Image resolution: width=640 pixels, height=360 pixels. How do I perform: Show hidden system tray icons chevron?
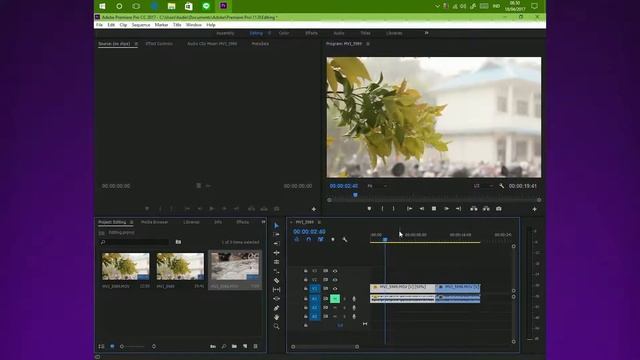tap(437, 6)
